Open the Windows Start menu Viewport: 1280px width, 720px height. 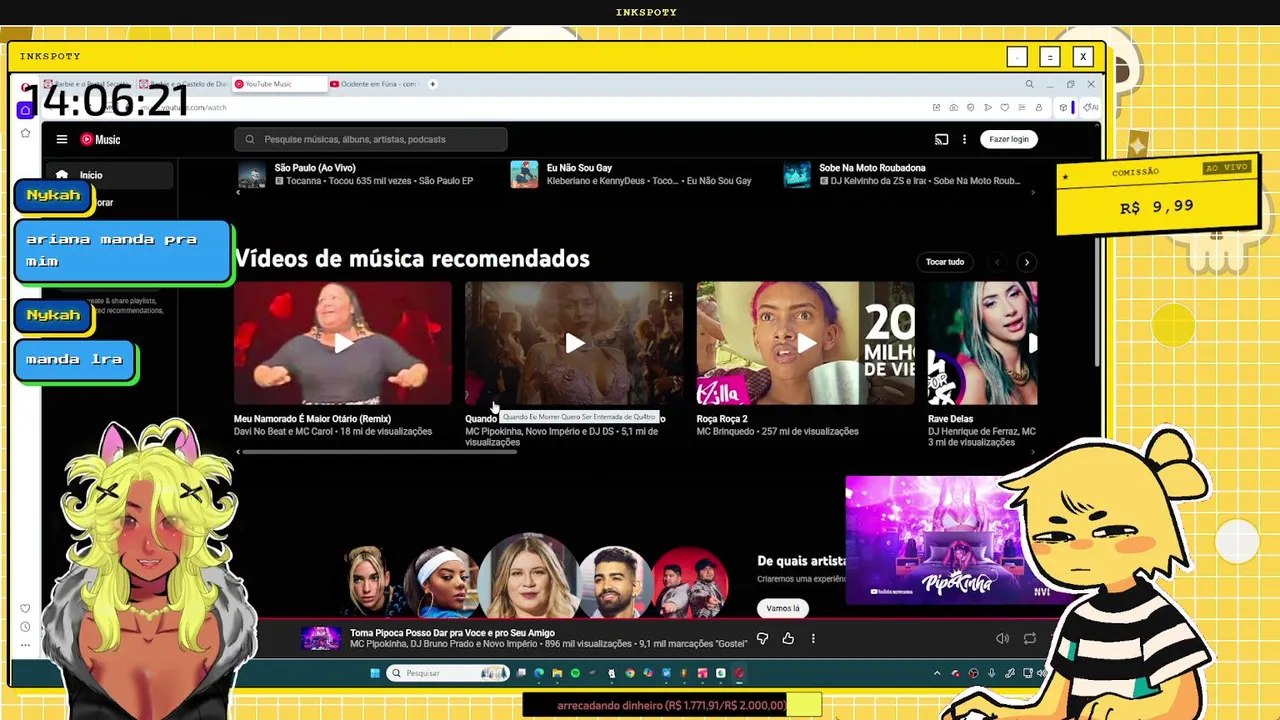click(375, 673)
